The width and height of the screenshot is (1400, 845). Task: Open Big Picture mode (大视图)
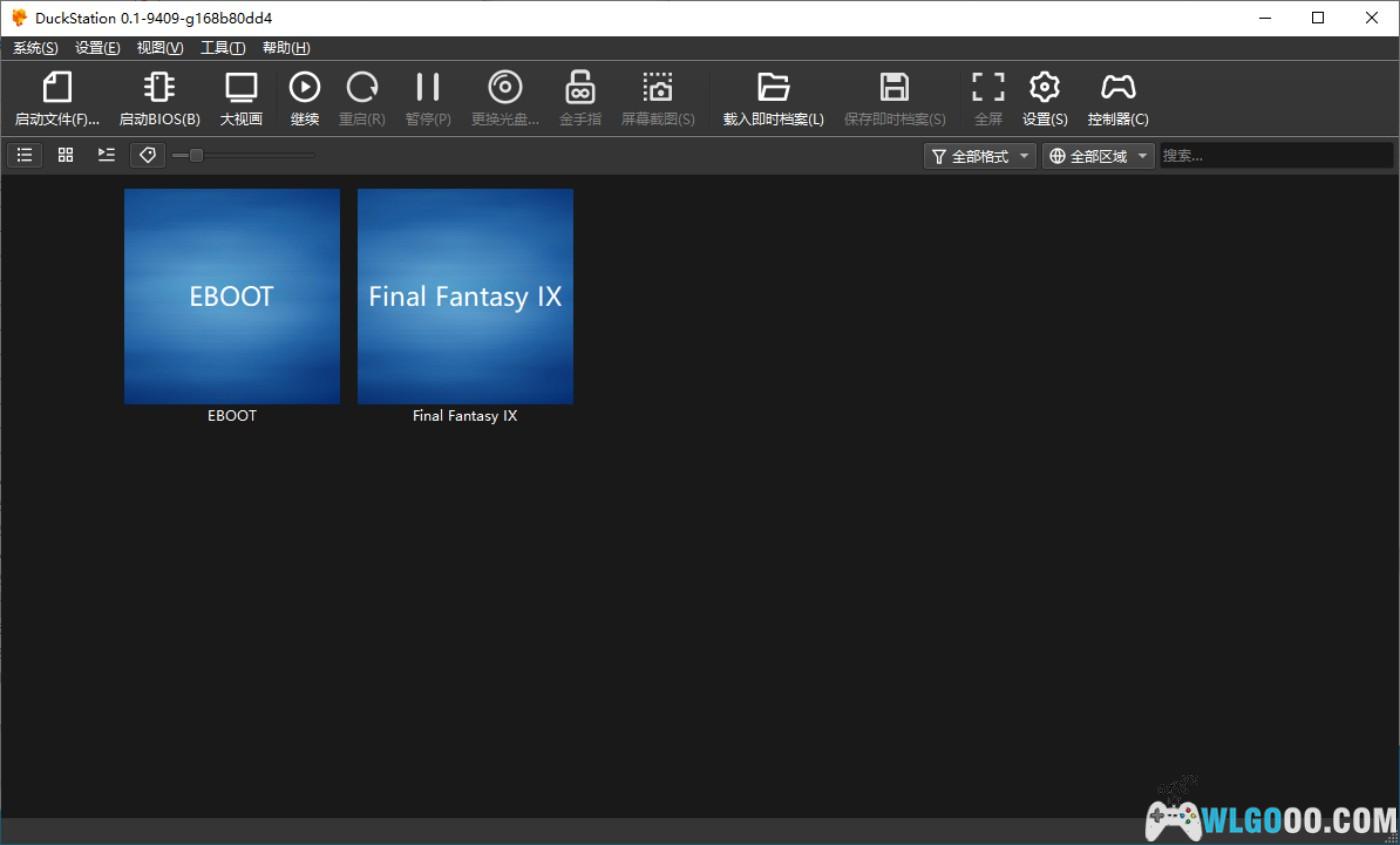point(241,88)
